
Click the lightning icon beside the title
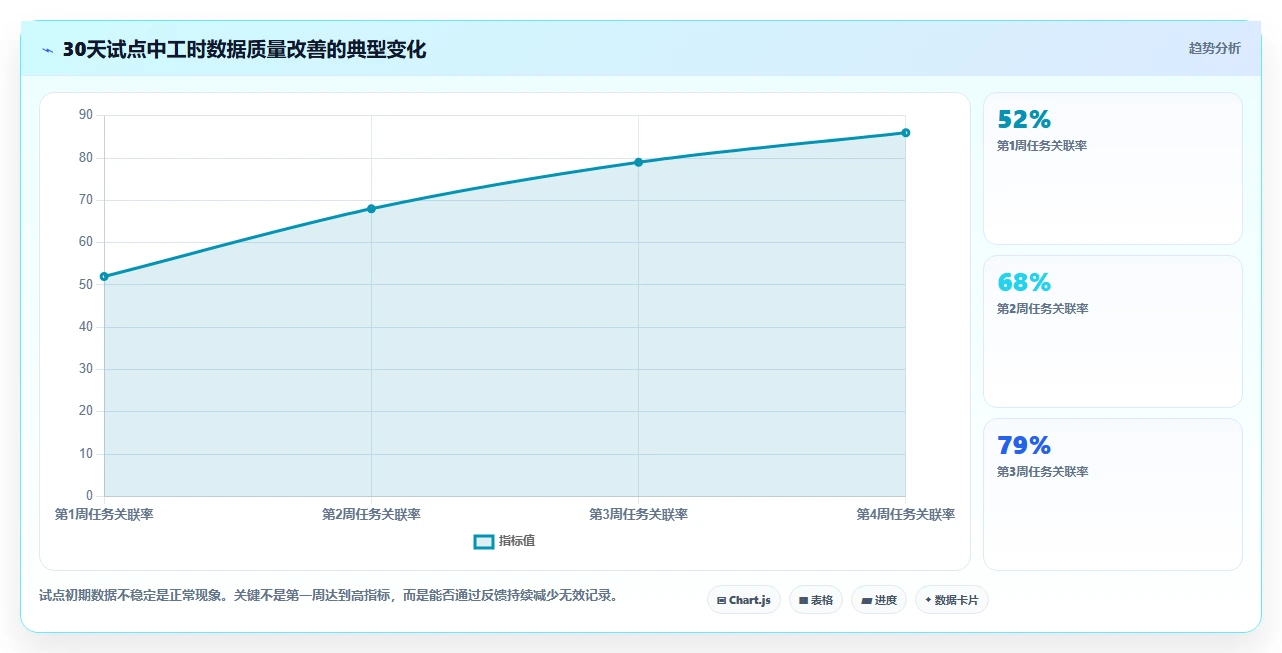[47, 50]
